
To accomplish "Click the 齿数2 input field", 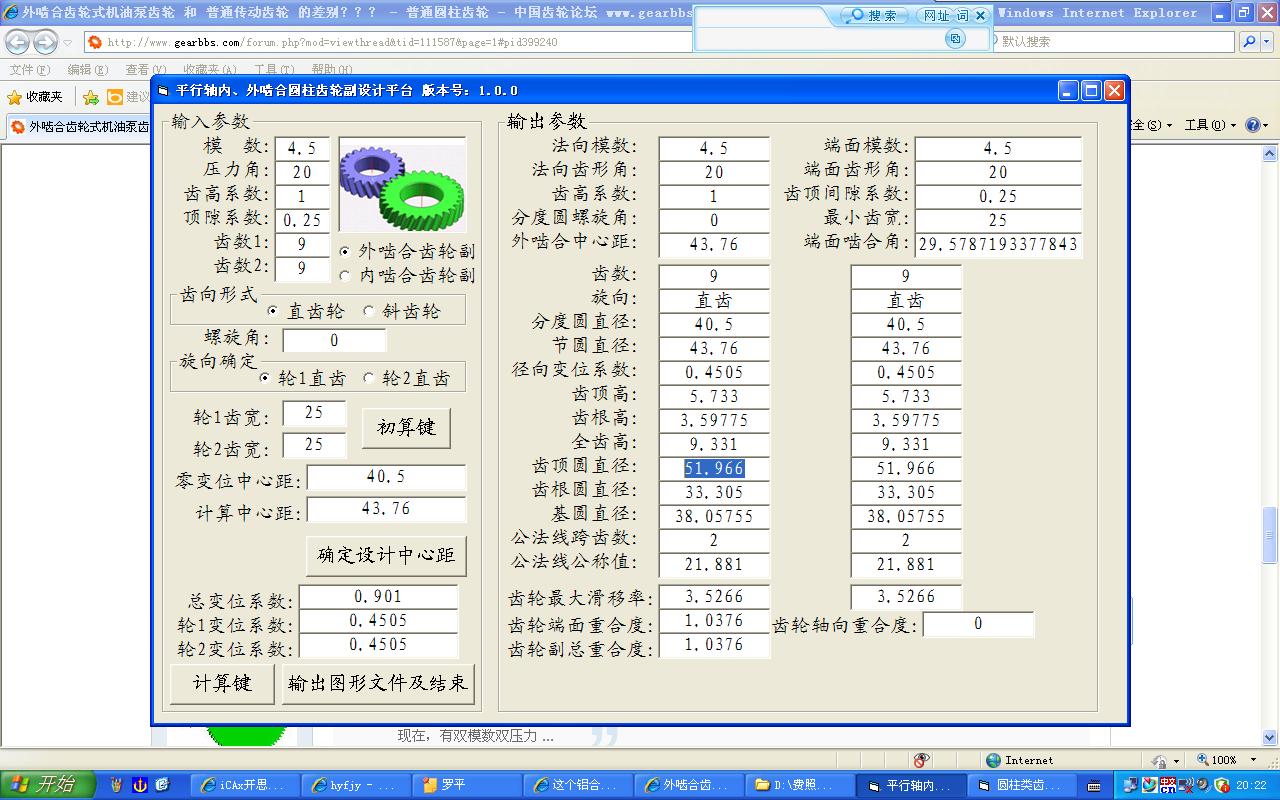I will pyautogui.click(x=302, y=269).
